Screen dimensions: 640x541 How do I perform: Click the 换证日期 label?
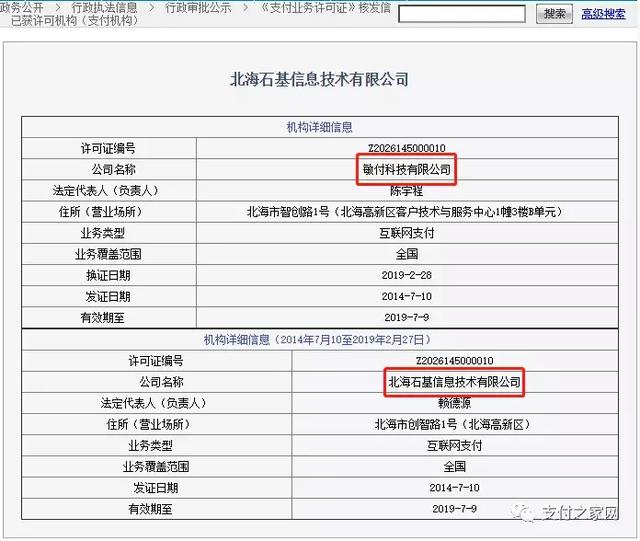108,276
